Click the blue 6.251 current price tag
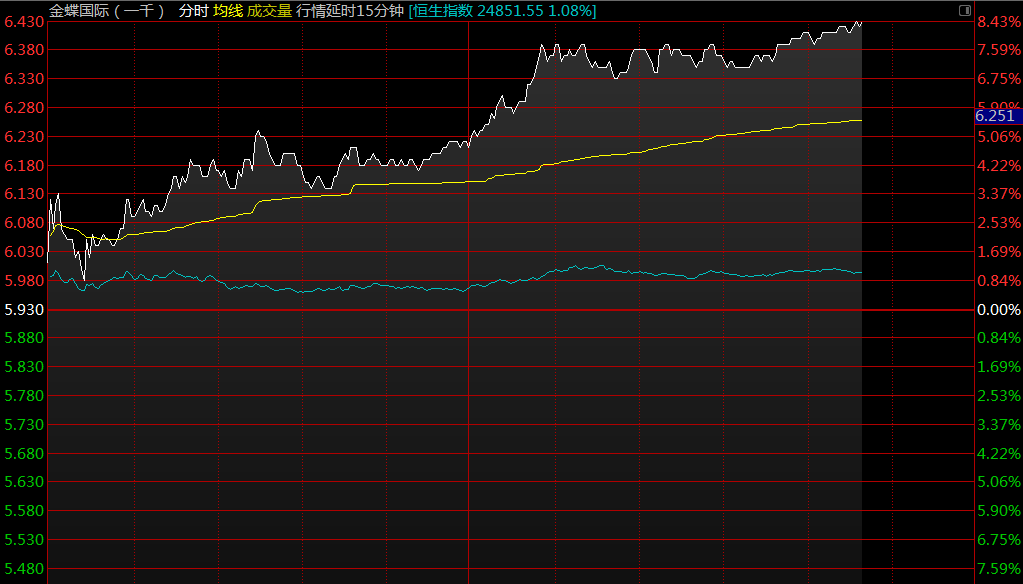This screenshot has width=1023, height=584. pyautogui.click(x=996, y=117)
